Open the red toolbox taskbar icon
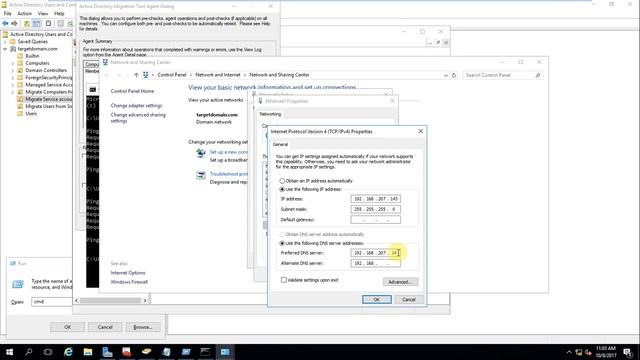 click(127, 352)
